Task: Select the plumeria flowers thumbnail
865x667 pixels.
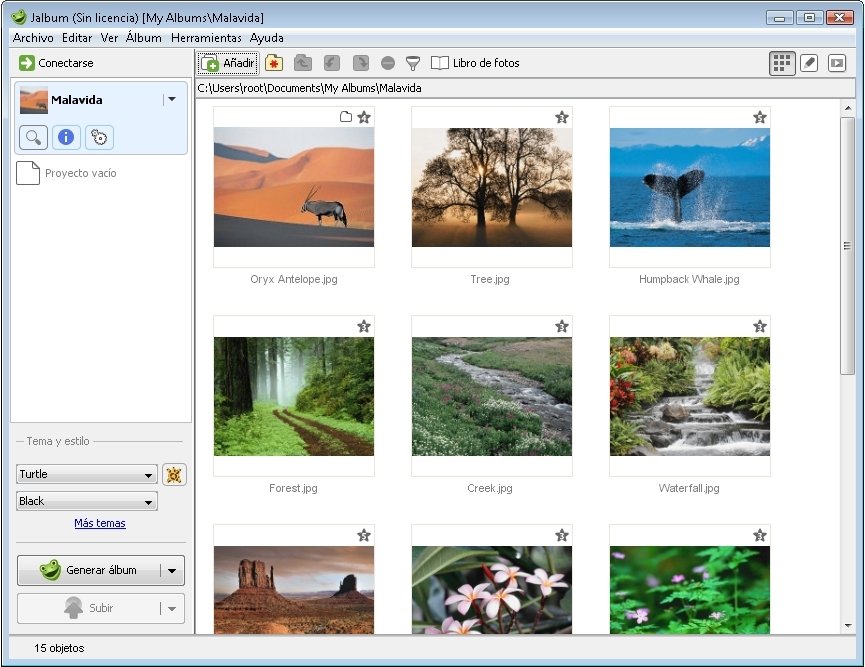Action: 492,590
